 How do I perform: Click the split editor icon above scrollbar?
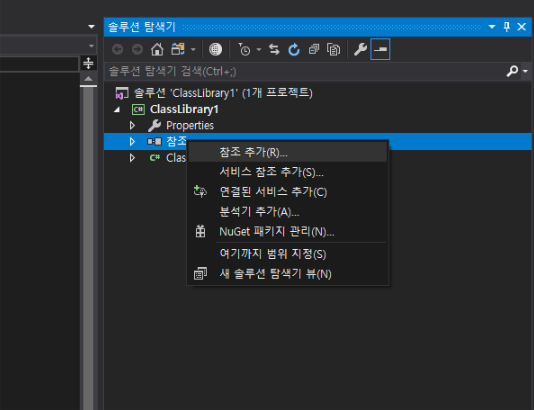89,63
